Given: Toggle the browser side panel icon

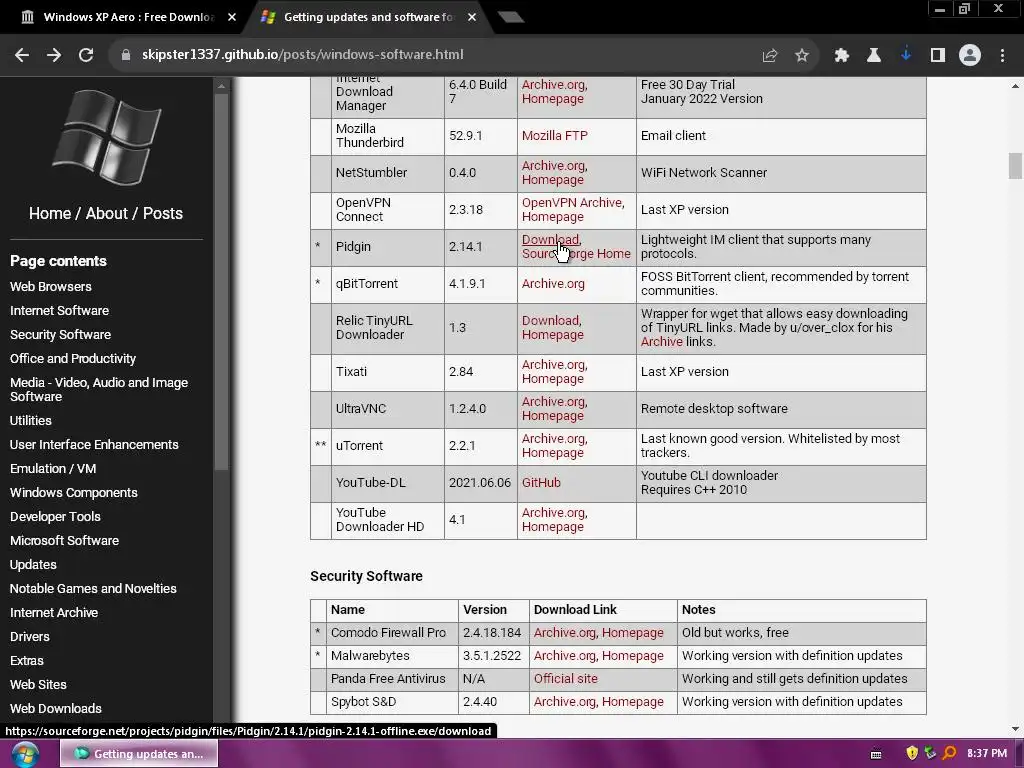Looking at the screenshot, I should 938,56.
